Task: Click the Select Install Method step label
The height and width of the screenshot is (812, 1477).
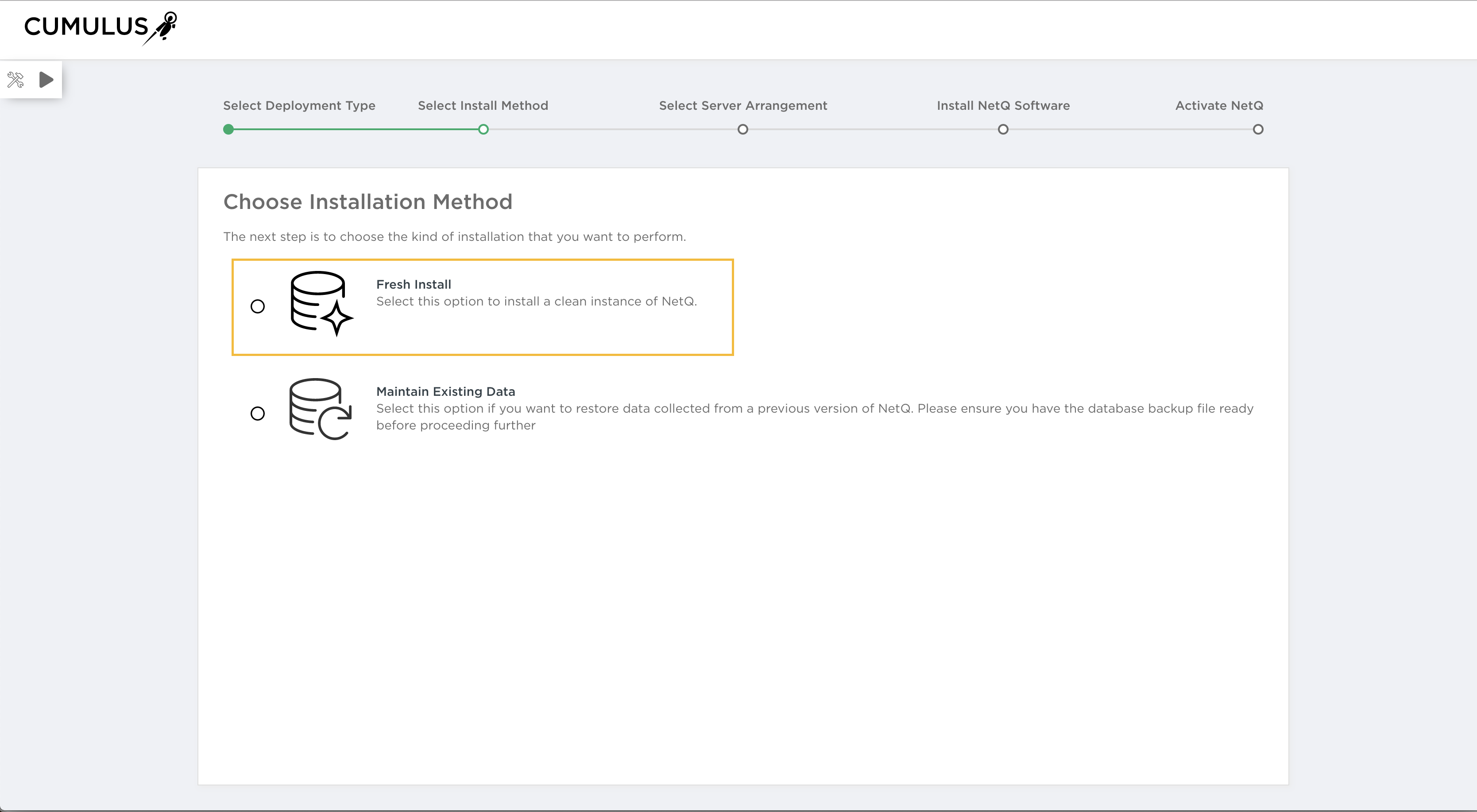Action: (483, 105)
